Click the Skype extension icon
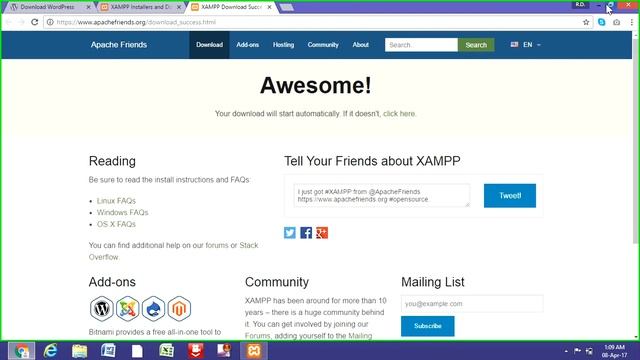The width and height of the screenshot is (640, 360). (x=602, y=22)
